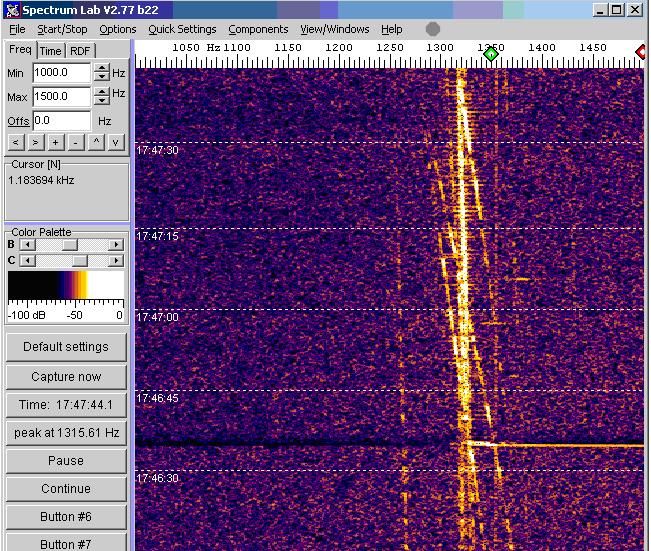Decrease Max frequency with spinner down arrow

(x=101, y=101)
